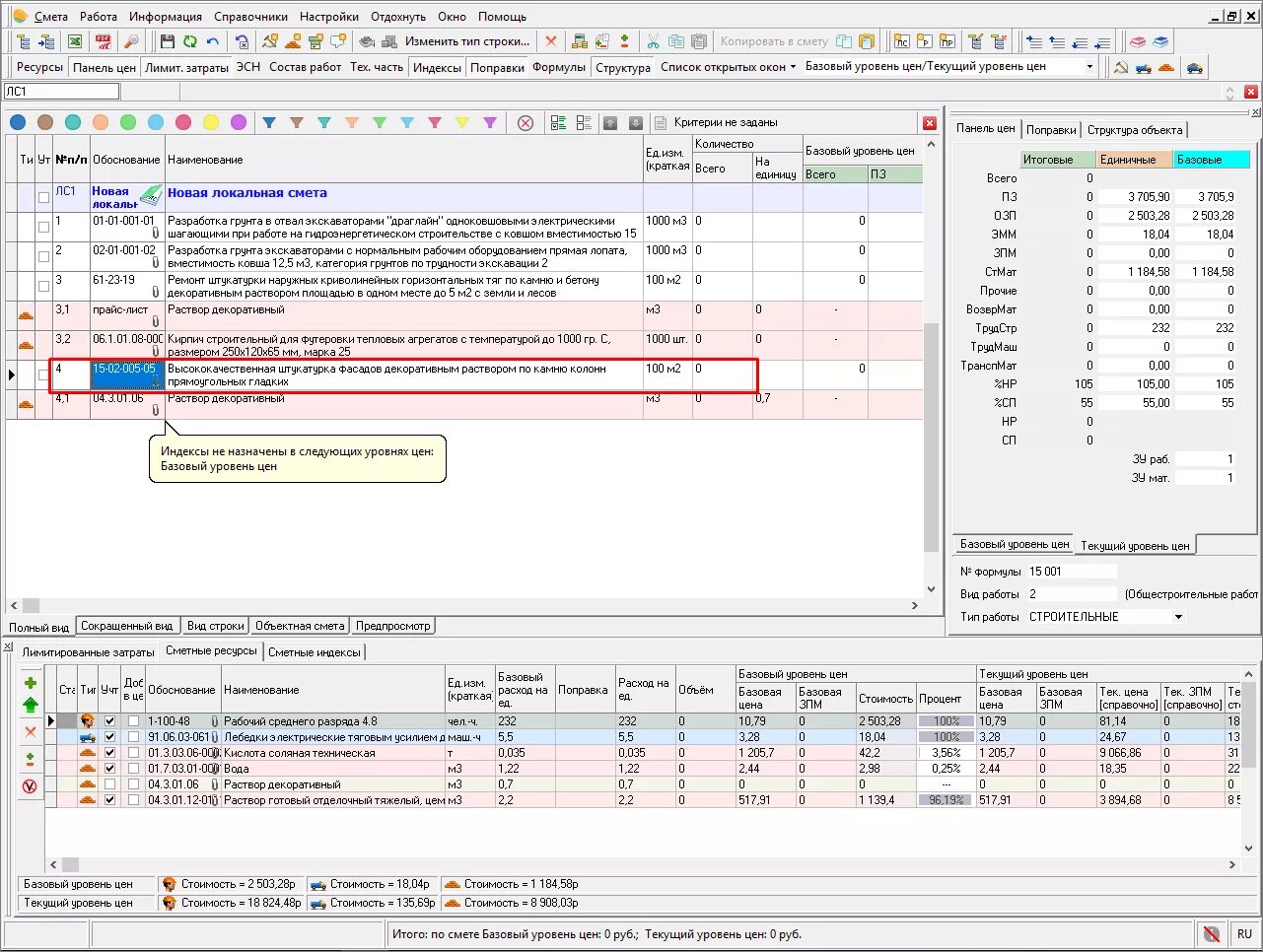The height and width of the screenshot is (952, 1263).
Task: Switch to Лимитированные затраты tab
Action: tap(88, 652)
